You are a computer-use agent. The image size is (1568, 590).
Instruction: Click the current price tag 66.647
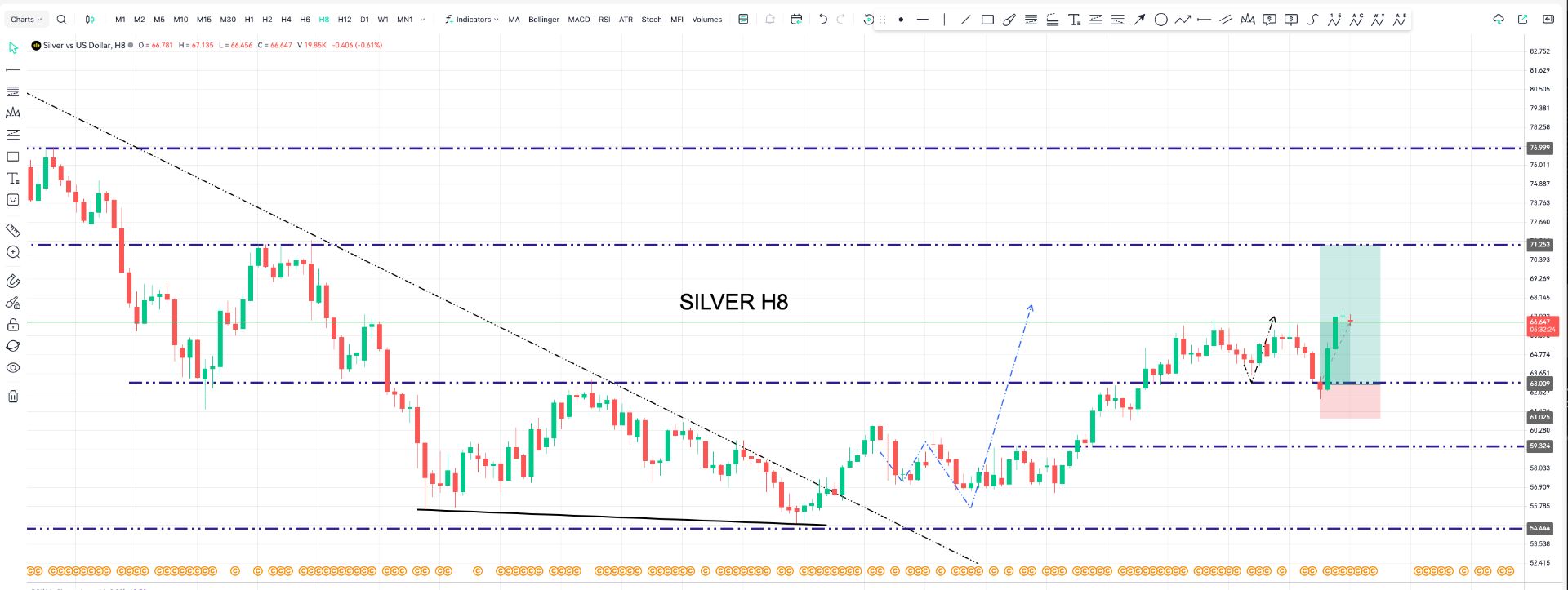(x=1543, y=326)
